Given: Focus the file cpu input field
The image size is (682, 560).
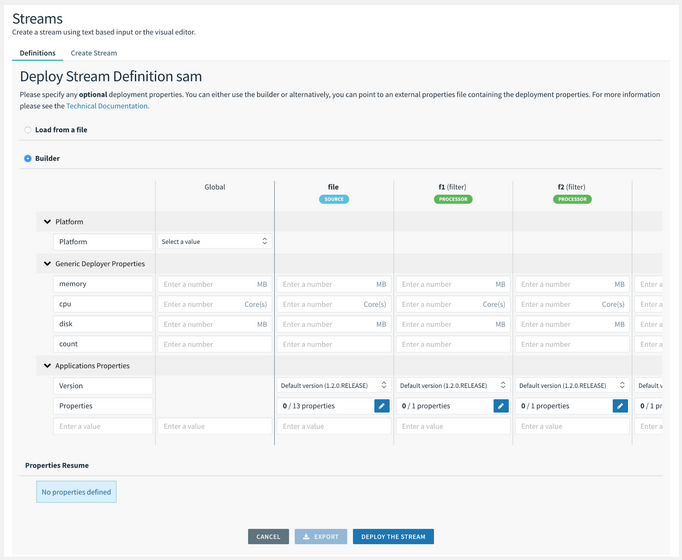Looking at the screenshot, I should click(x=334, y=304).
